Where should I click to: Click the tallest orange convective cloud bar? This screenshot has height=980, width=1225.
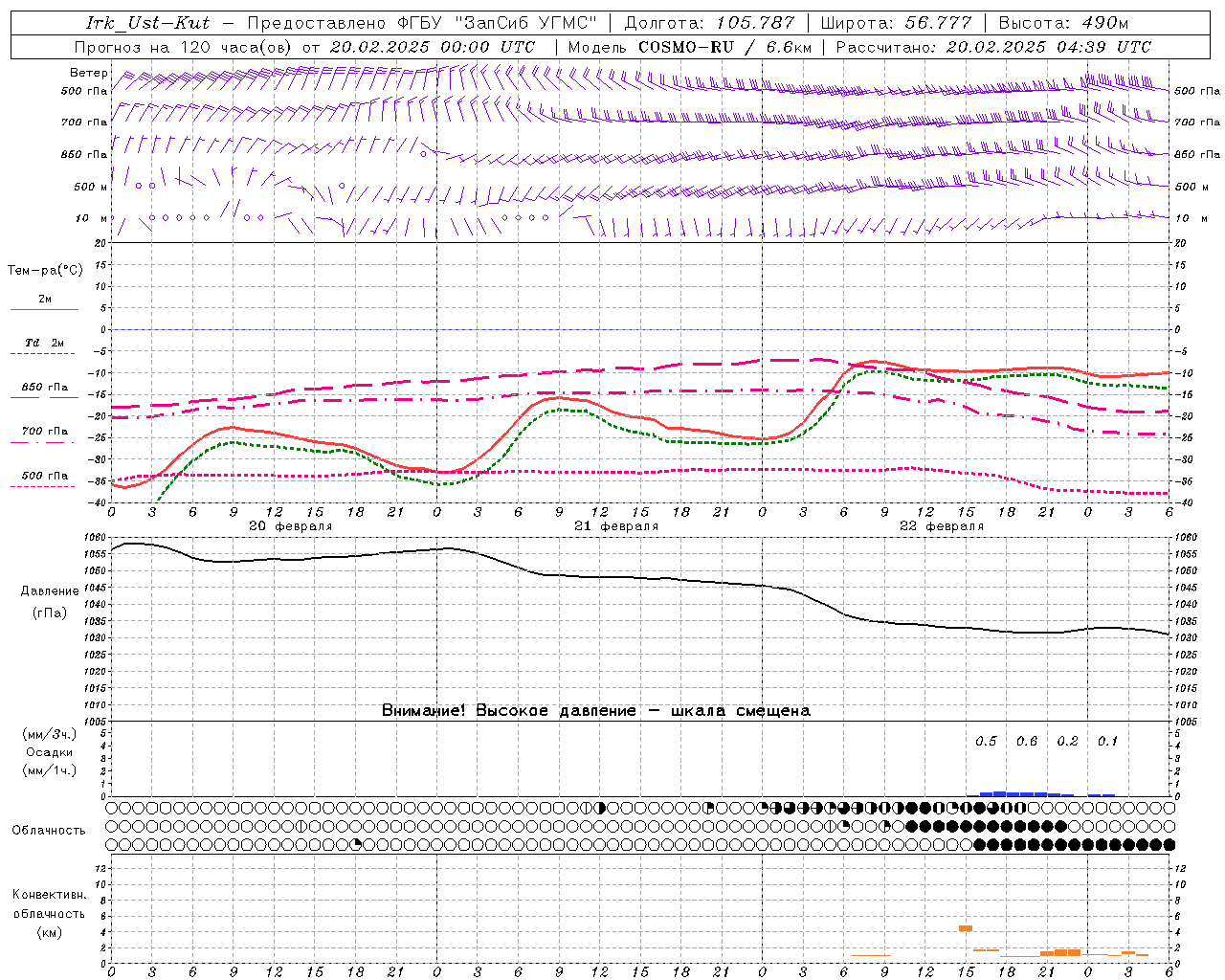pos(966,928)
